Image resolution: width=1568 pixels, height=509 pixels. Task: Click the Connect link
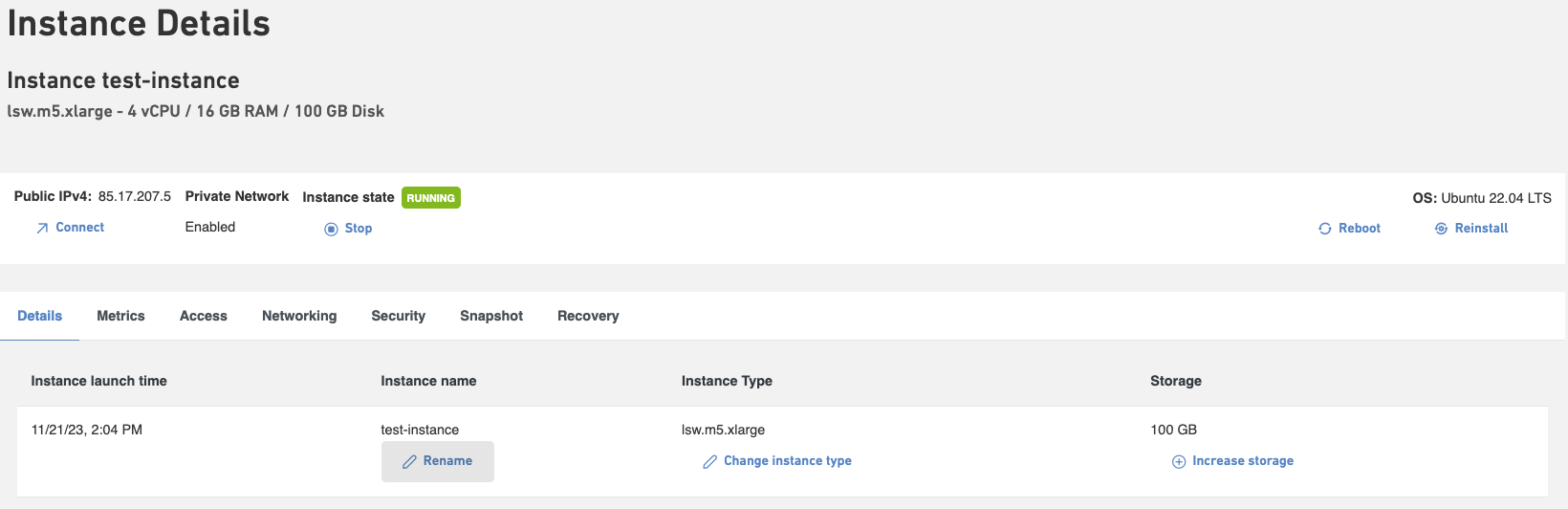(x=80, y=228)
